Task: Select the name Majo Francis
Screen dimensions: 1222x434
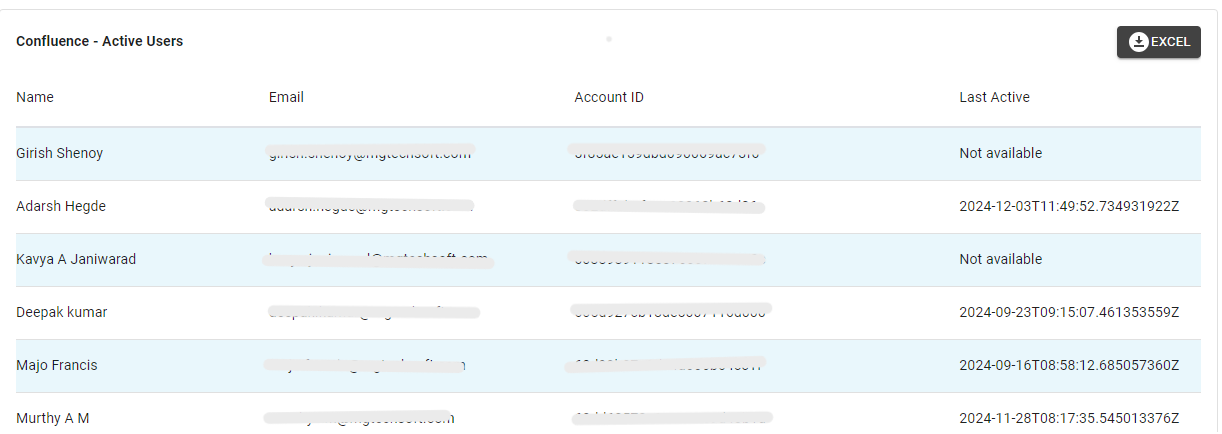Action: [x=57, y=365]
